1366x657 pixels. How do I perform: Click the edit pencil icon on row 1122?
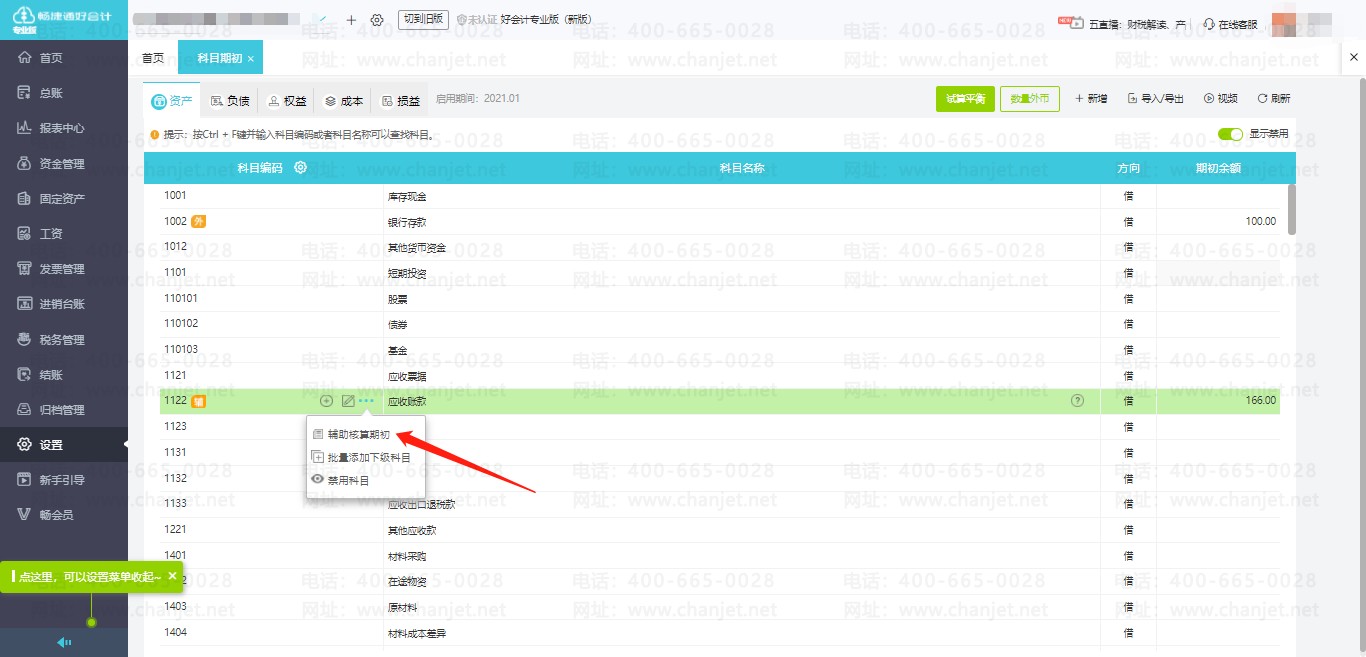pos(348,401)
